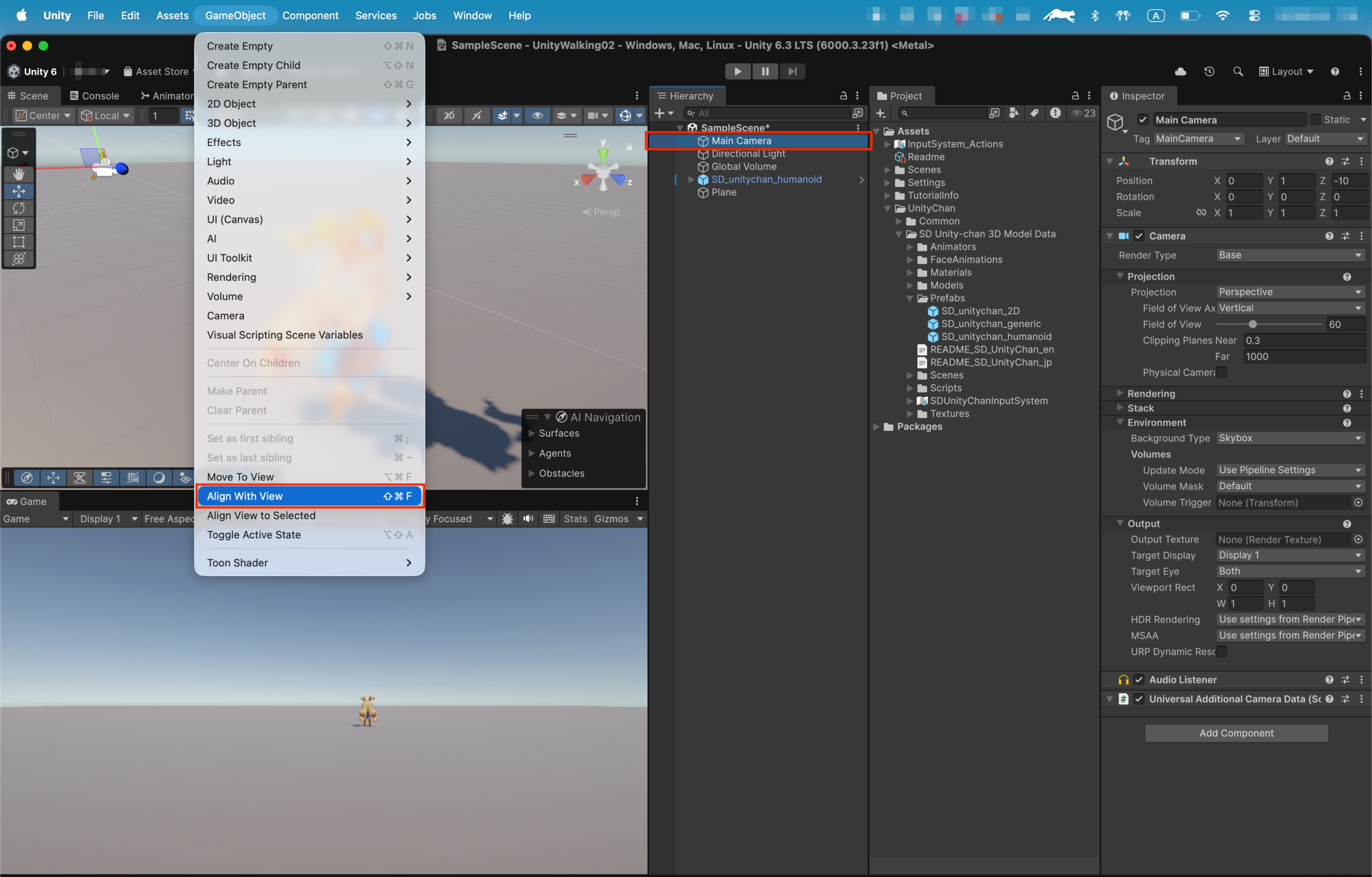
Task: Expand SD_unitychan_humanoid in Hierarchy
Action: 691,180
